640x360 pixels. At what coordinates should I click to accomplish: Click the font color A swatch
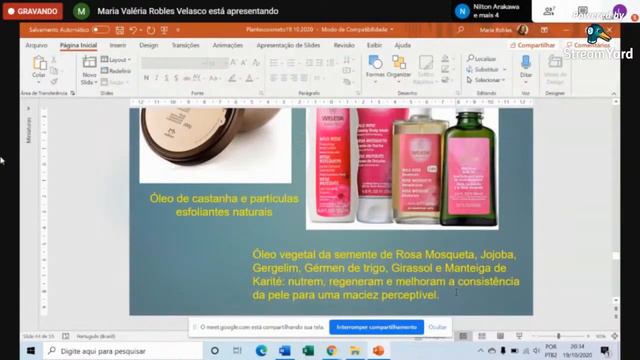(x=249, y=78)
